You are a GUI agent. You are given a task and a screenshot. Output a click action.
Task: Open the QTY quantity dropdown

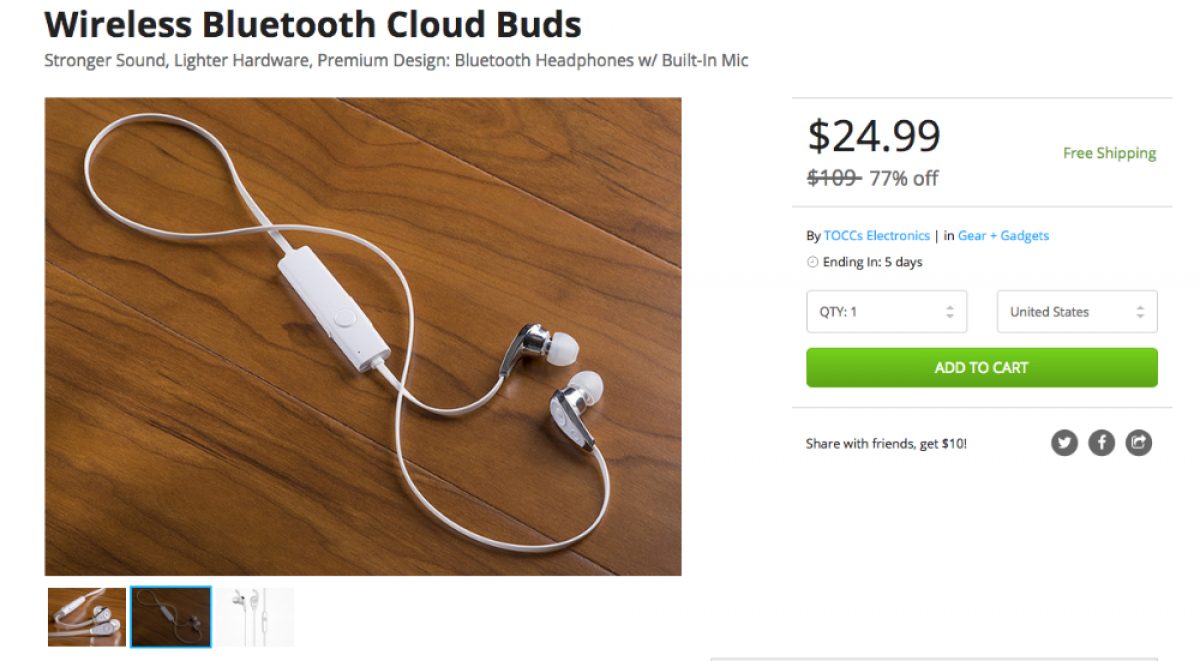886,312
